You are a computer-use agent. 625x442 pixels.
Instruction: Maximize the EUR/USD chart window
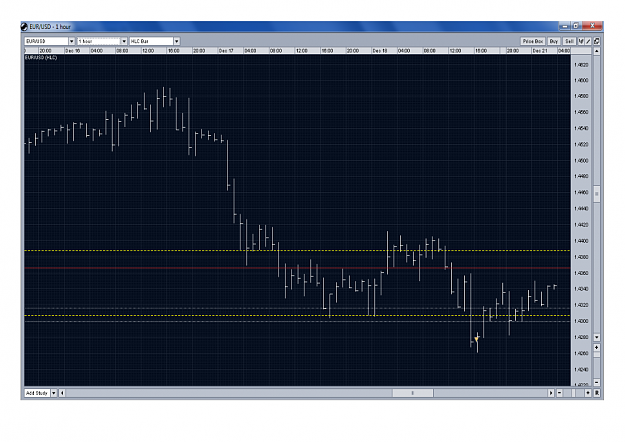coord(576,26)
